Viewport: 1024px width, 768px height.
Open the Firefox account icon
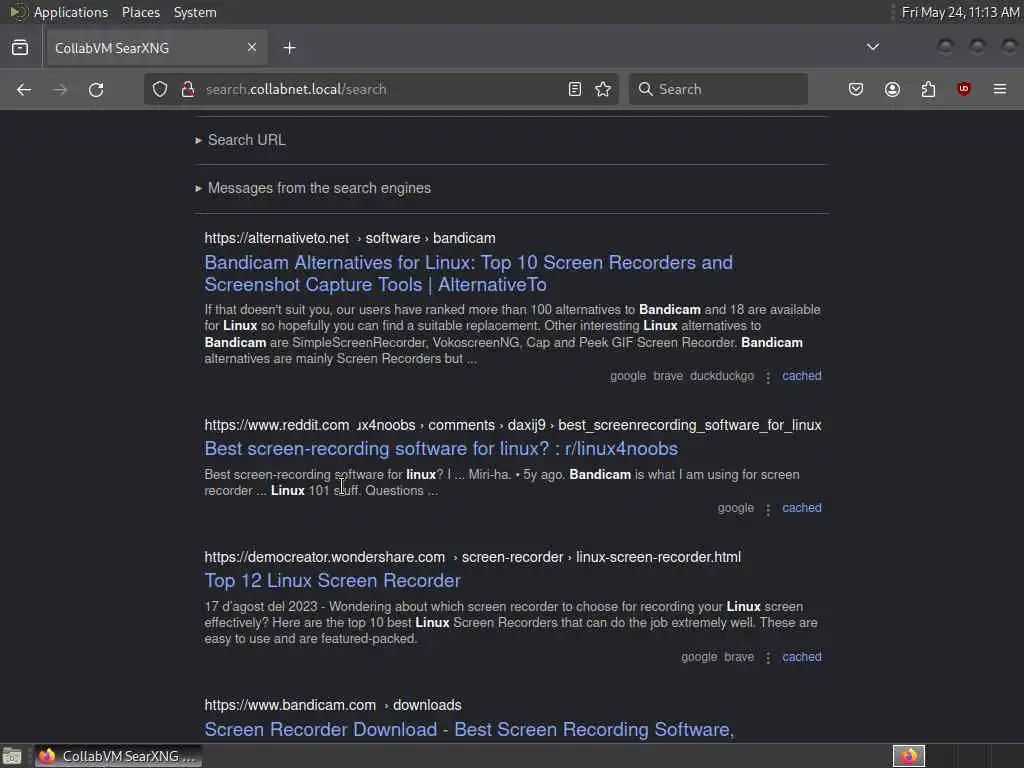coord(892,89)
